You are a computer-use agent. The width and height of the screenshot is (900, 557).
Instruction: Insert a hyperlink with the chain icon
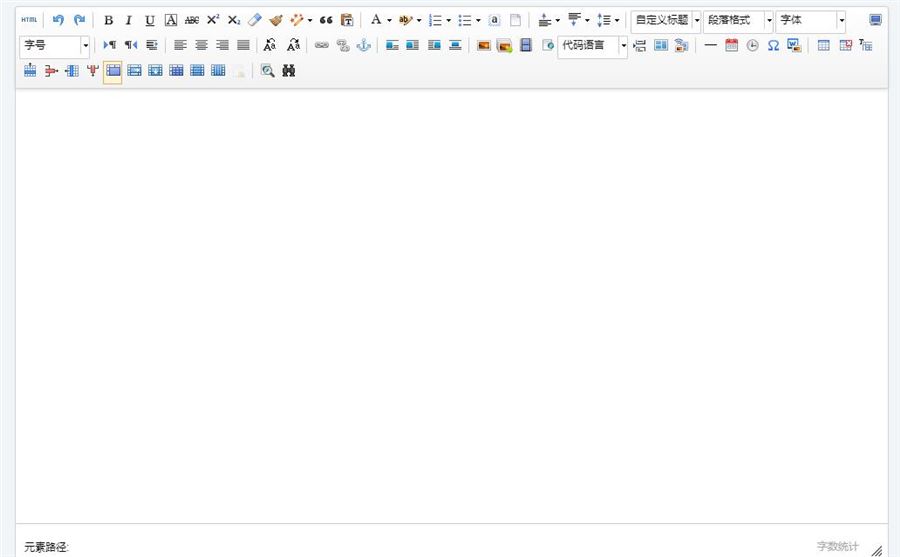tap(321, 45)
